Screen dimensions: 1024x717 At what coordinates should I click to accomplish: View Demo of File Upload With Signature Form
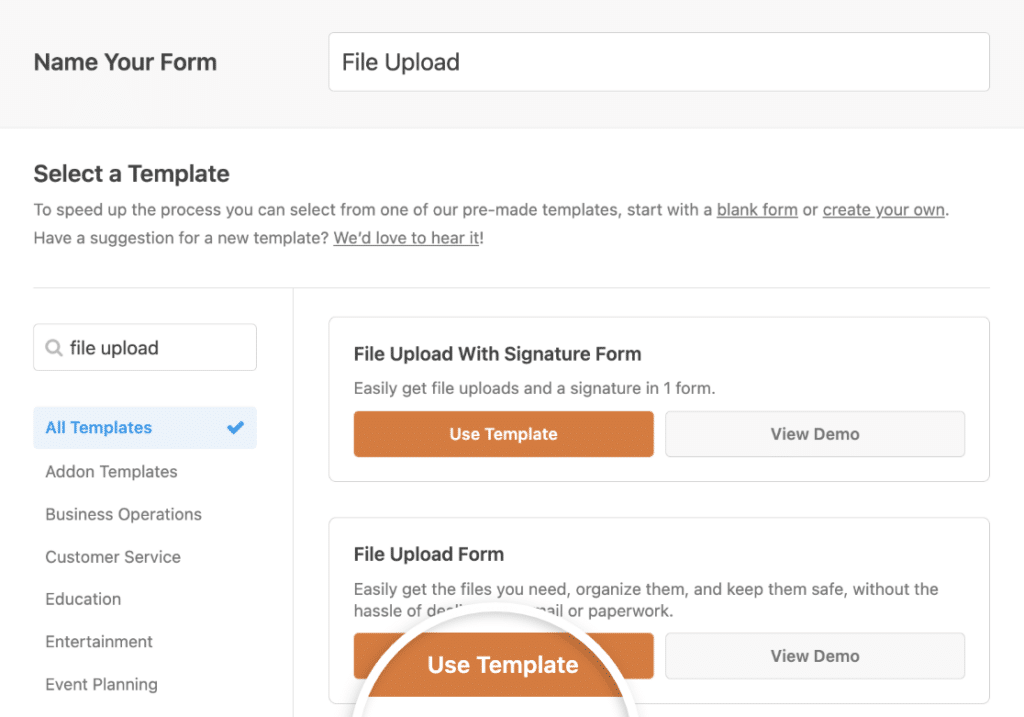coord(815,434)
